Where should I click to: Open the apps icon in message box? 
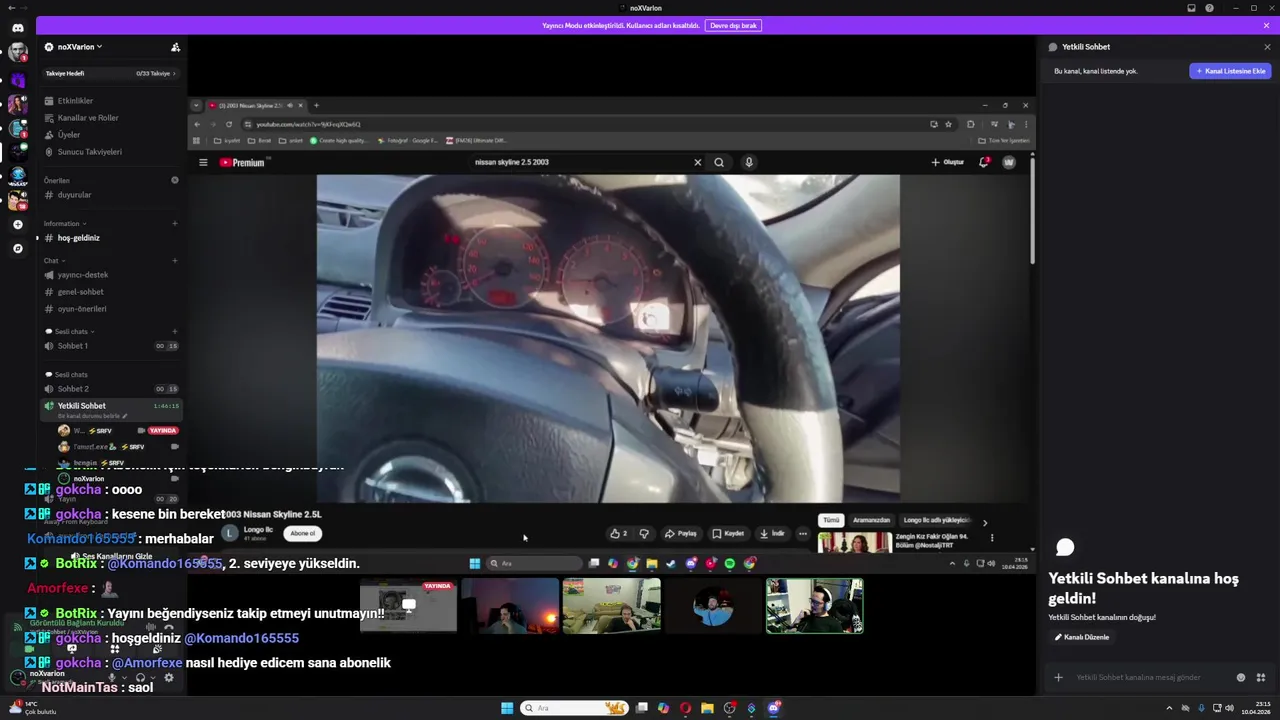(1261, 677)
